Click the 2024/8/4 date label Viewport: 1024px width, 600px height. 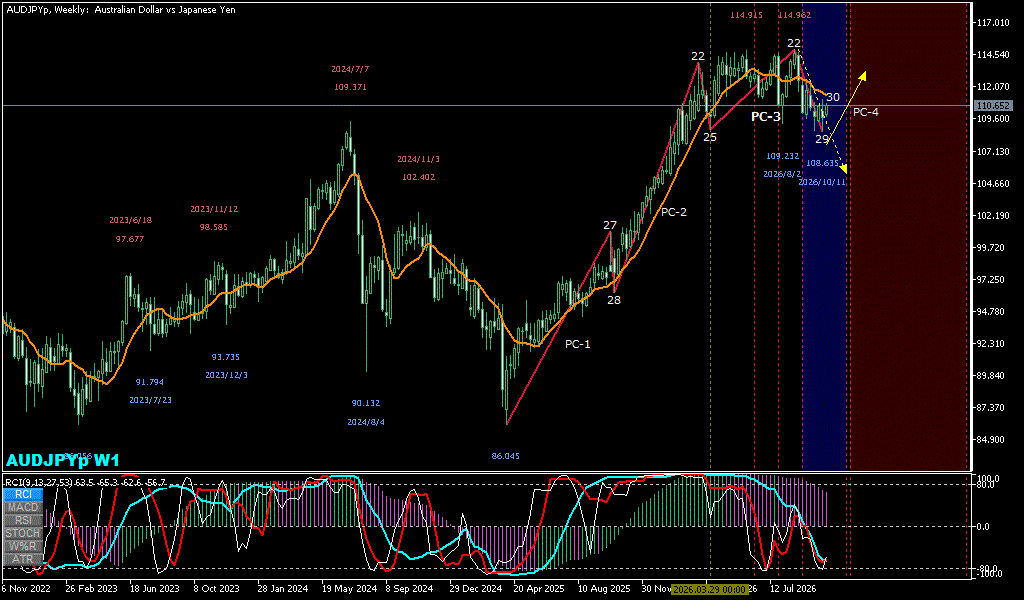[366, 422]
